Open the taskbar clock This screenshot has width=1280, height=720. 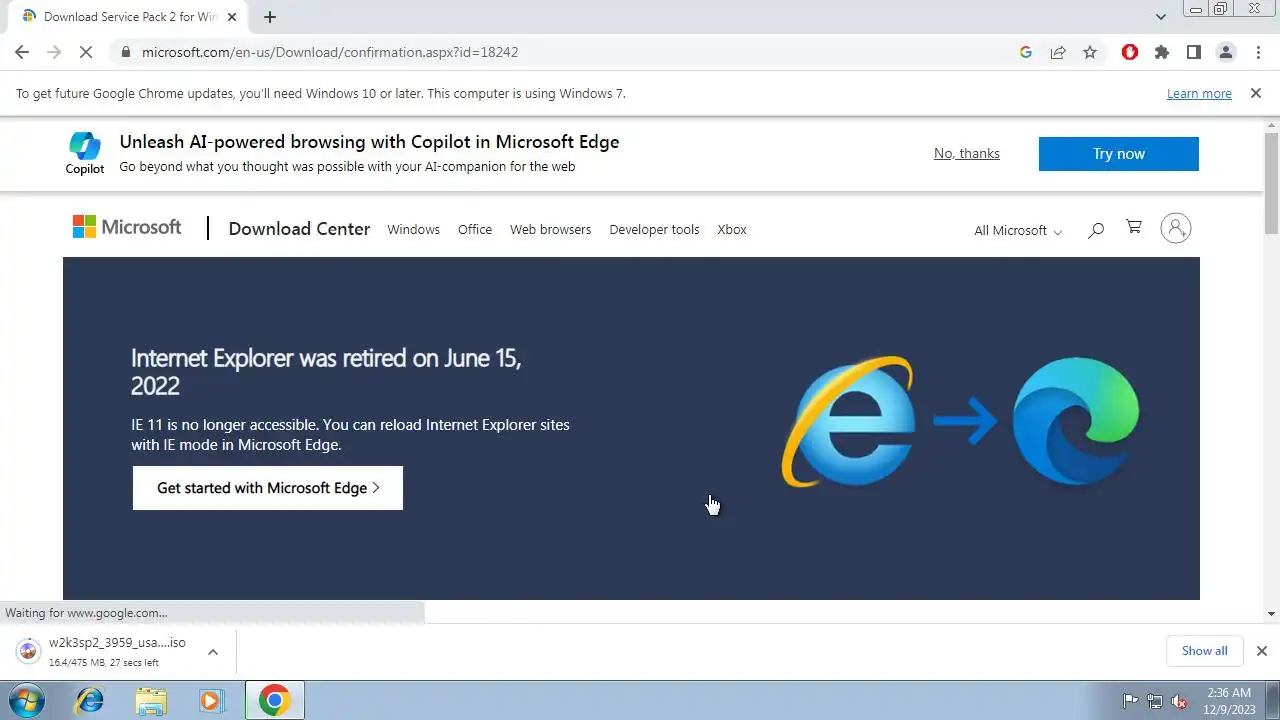pos(1230,701)
